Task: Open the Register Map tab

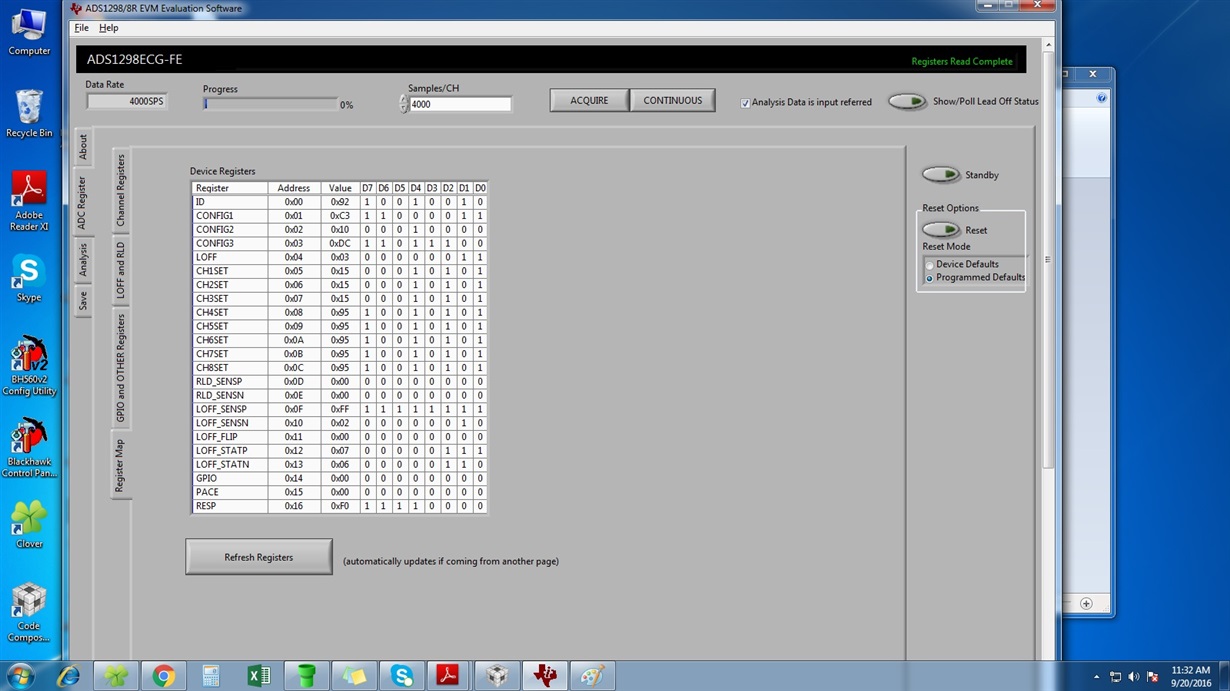Action: click(x=120, y=465)
